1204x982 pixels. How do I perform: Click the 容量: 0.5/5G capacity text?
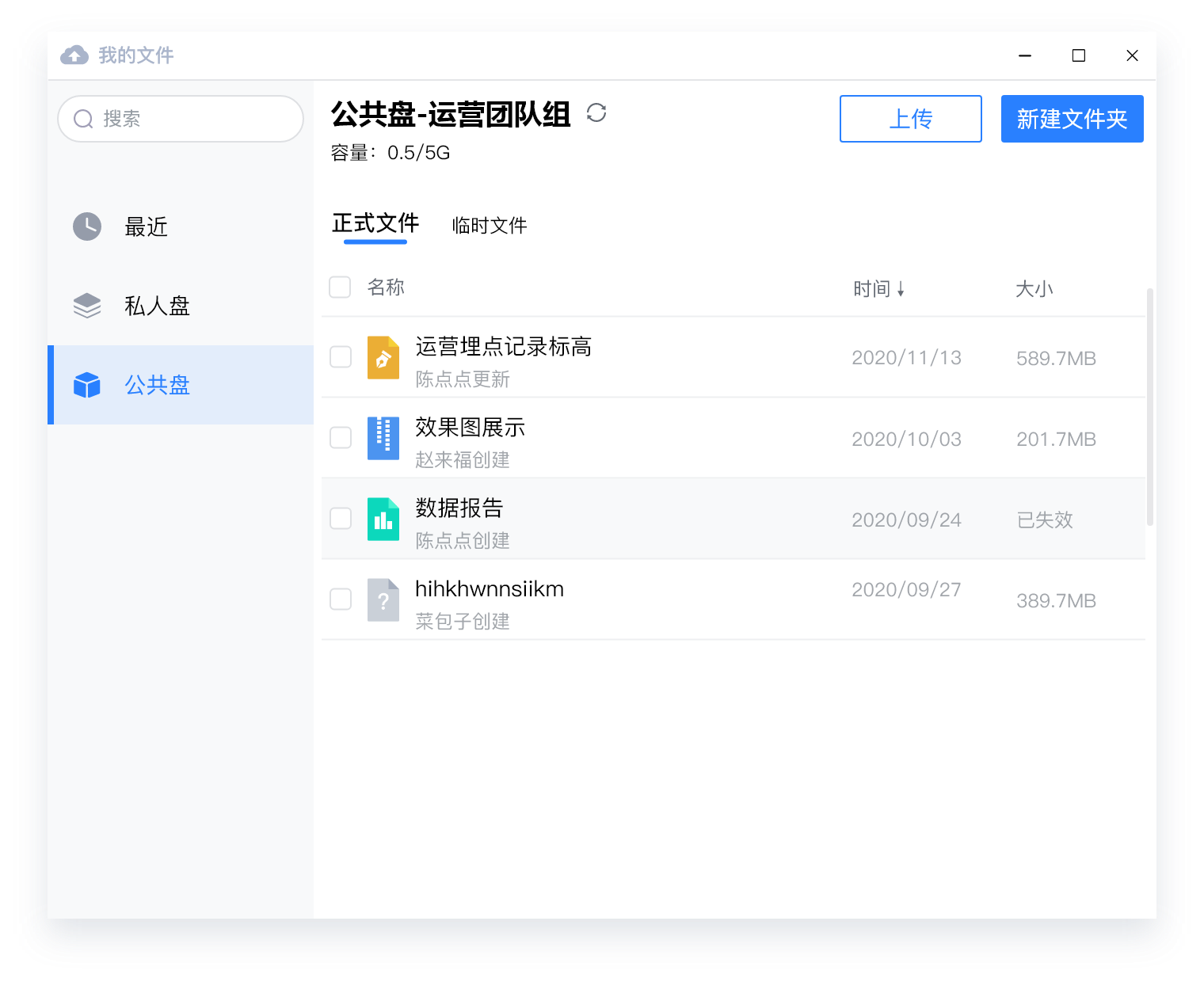coord(391,153)
